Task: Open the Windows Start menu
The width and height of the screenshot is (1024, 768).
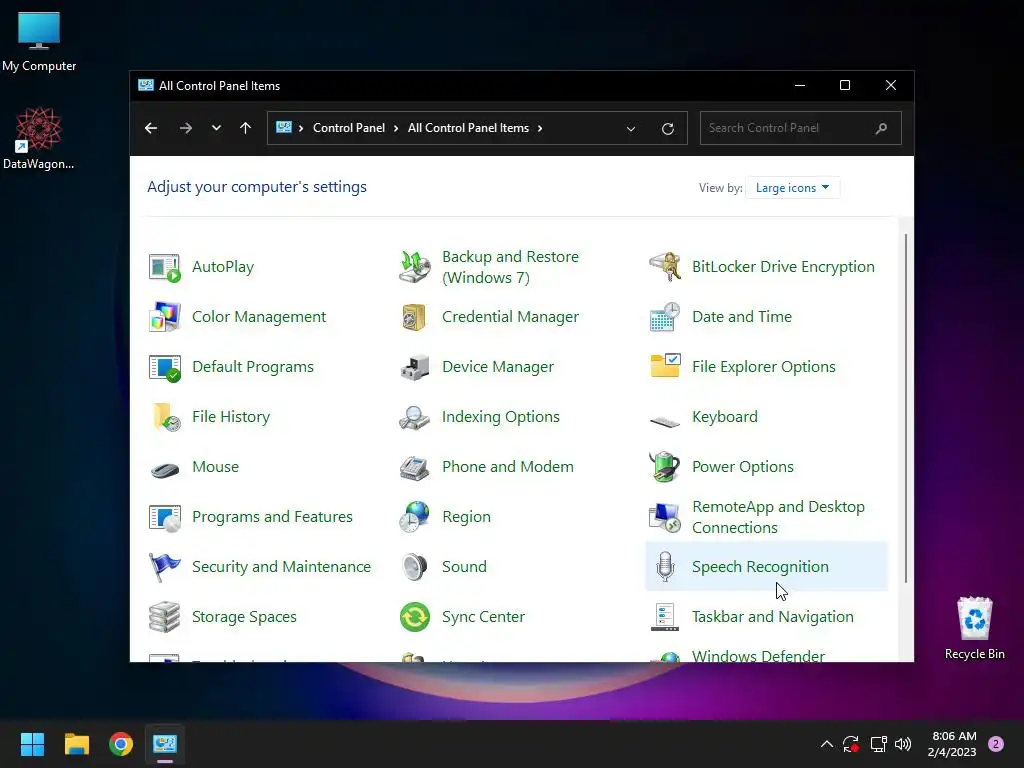Action: [x=32, y=744]
